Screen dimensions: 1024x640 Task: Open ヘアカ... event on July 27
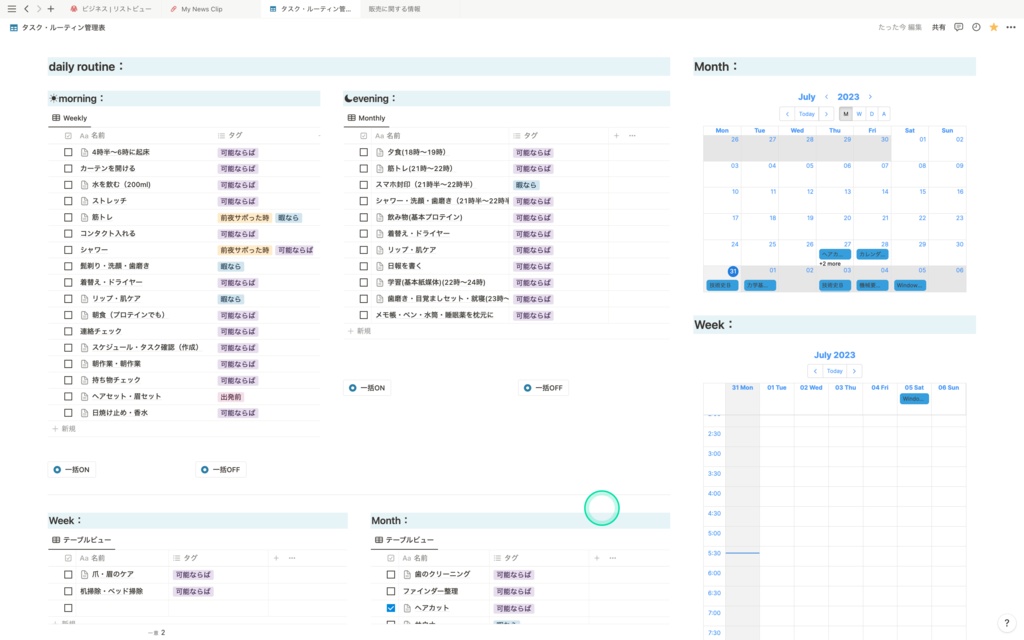[x=835, y=255]
